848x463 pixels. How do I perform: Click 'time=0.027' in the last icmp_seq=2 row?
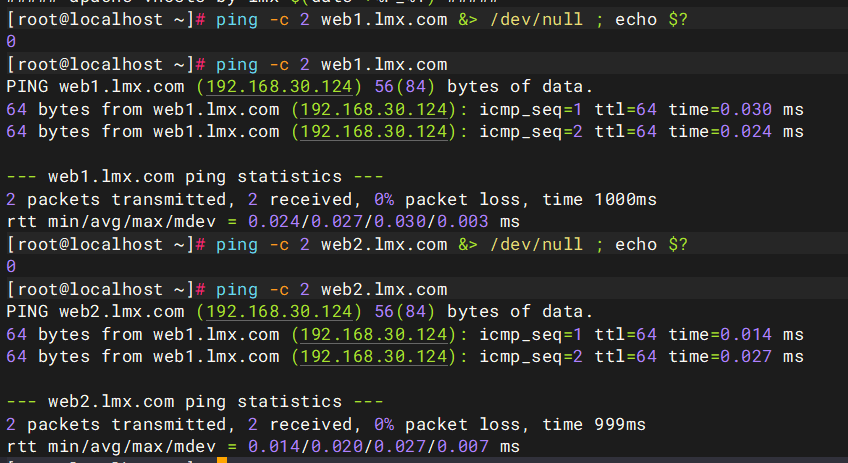720,356
